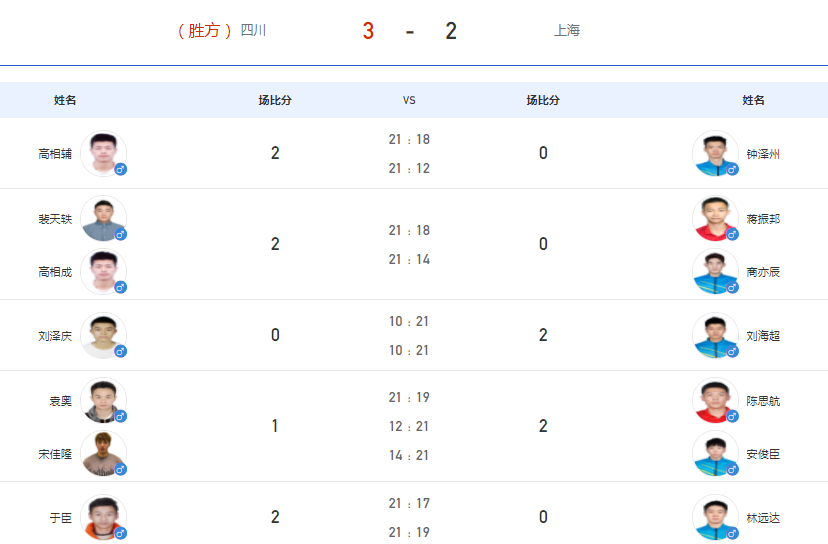Click the gender icon on 袁奥's avatar
This screenshot has height=544, width=828.
(120, 416)
